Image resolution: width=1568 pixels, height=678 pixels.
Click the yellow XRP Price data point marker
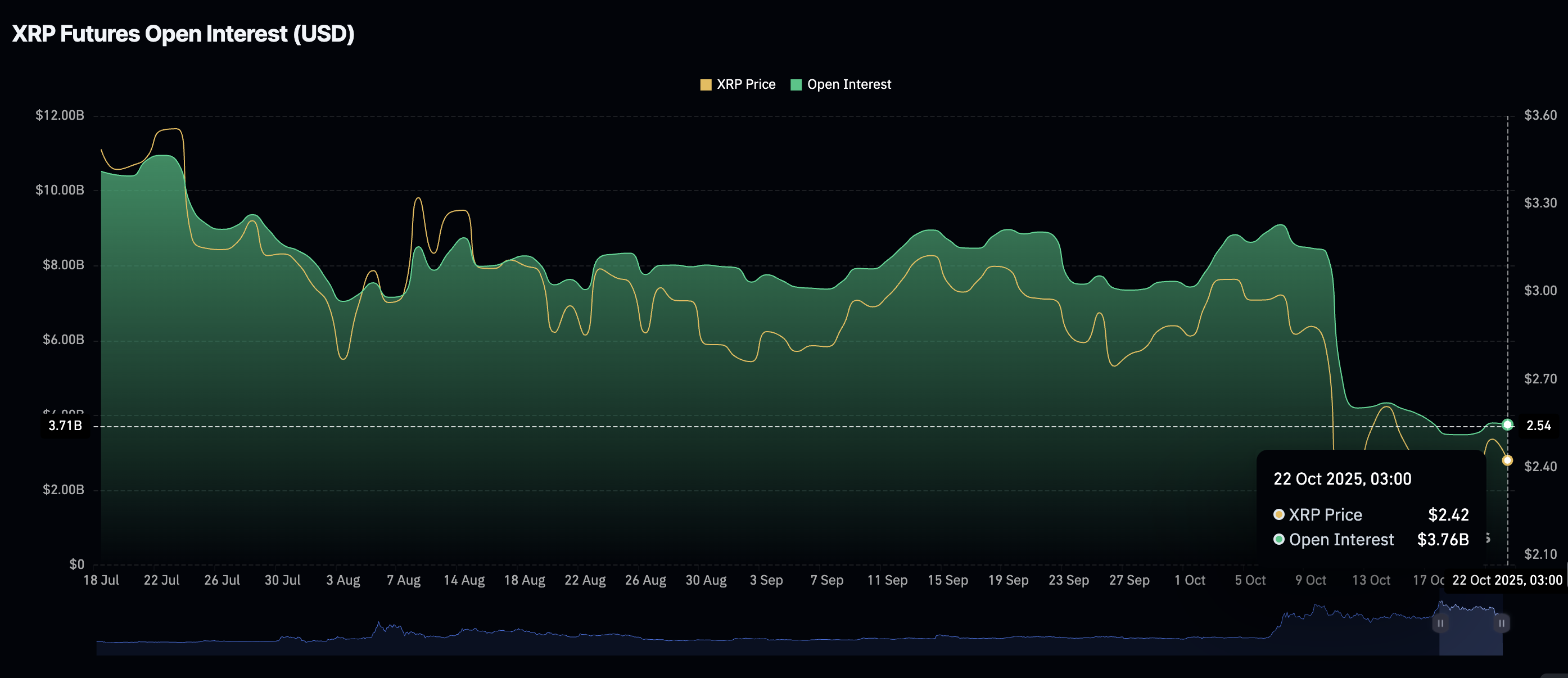coord(1507,460)
